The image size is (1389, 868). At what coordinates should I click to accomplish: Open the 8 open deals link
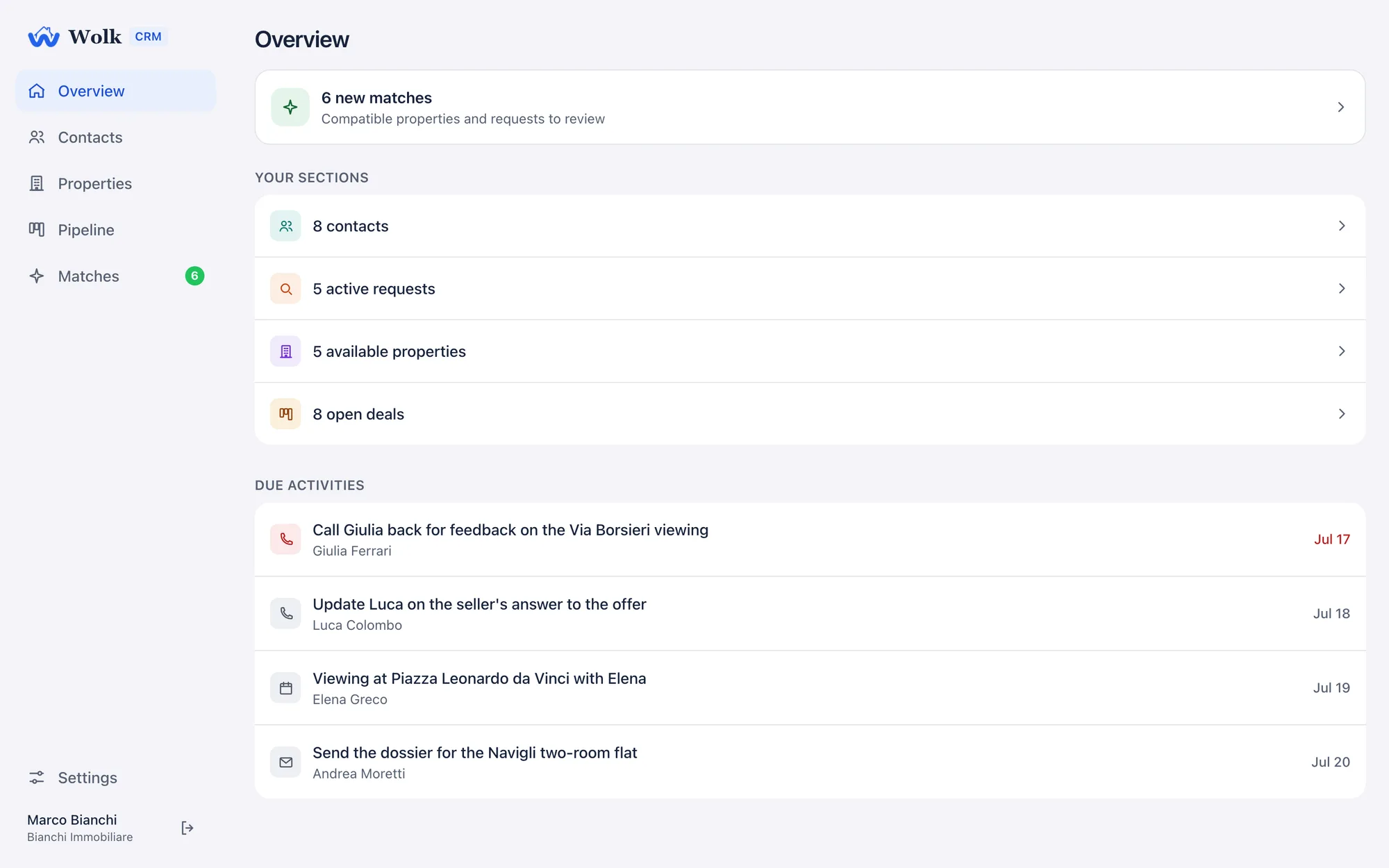click(810, 414)
